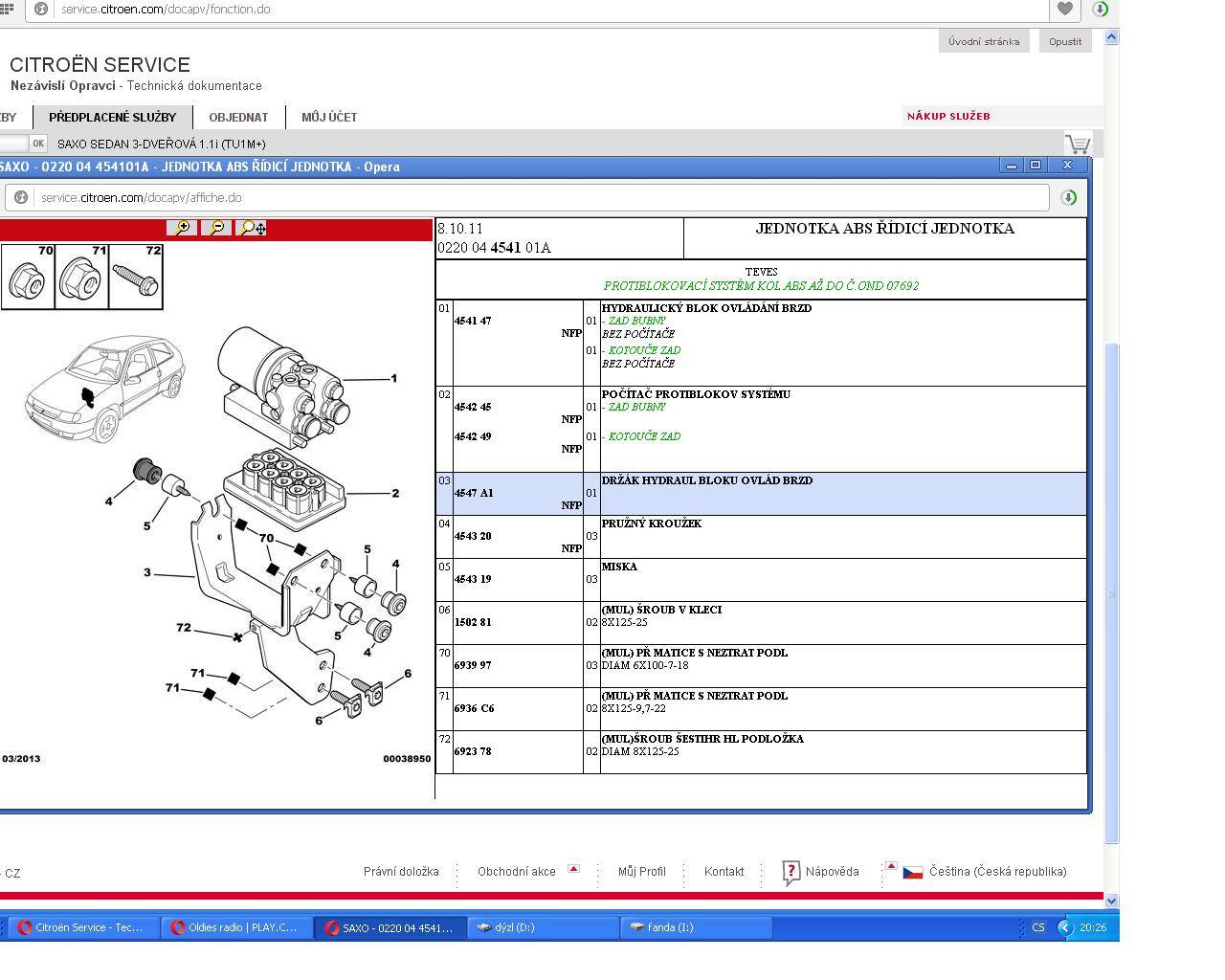Select part number 6923 78
This screenshot has height=980, width=1225.
click(473, 751)
